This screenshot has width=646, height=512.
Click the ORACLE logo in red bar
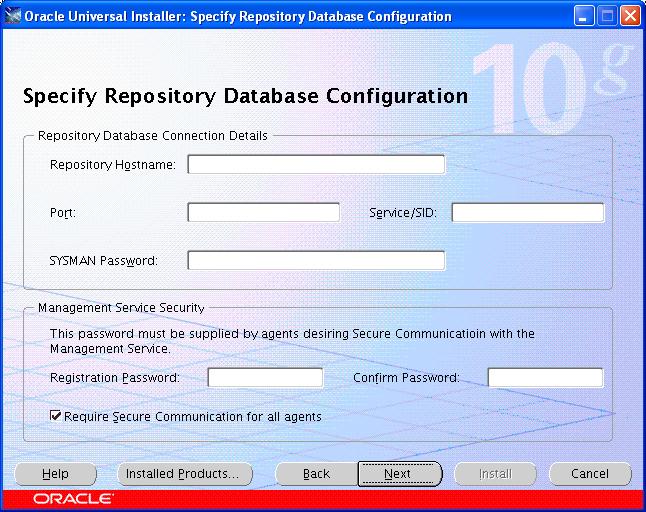73,499
